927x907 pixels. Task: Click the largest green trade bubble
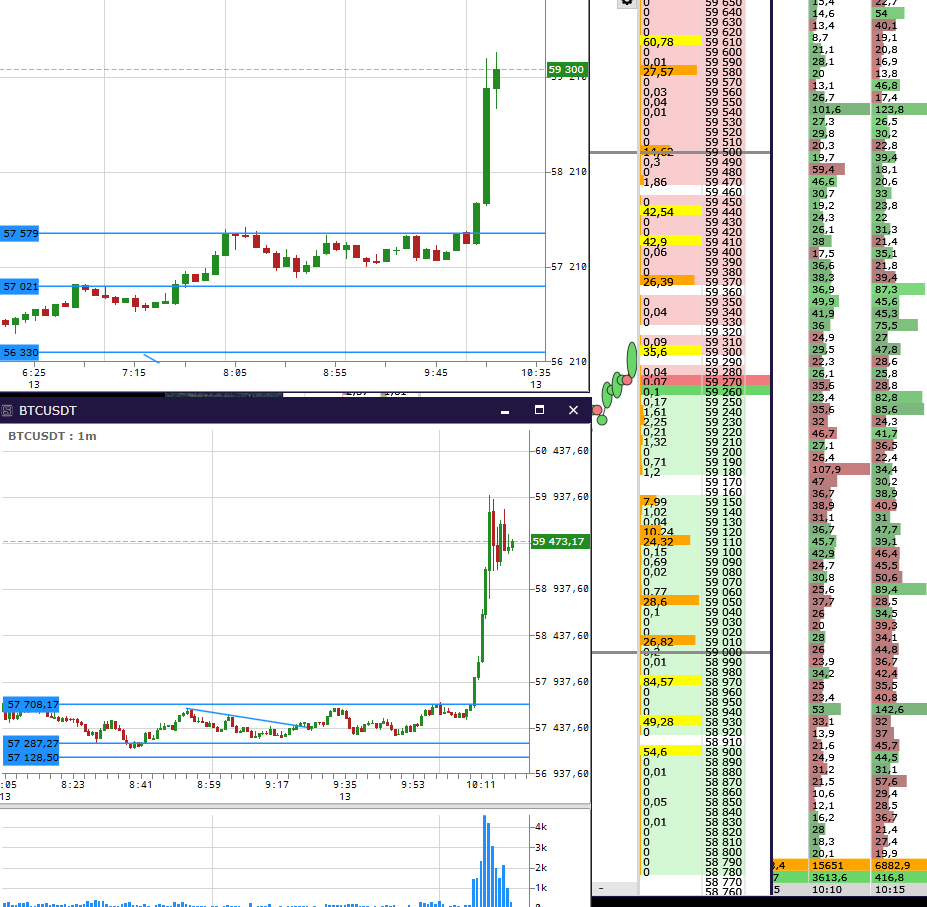pos(632,359)
